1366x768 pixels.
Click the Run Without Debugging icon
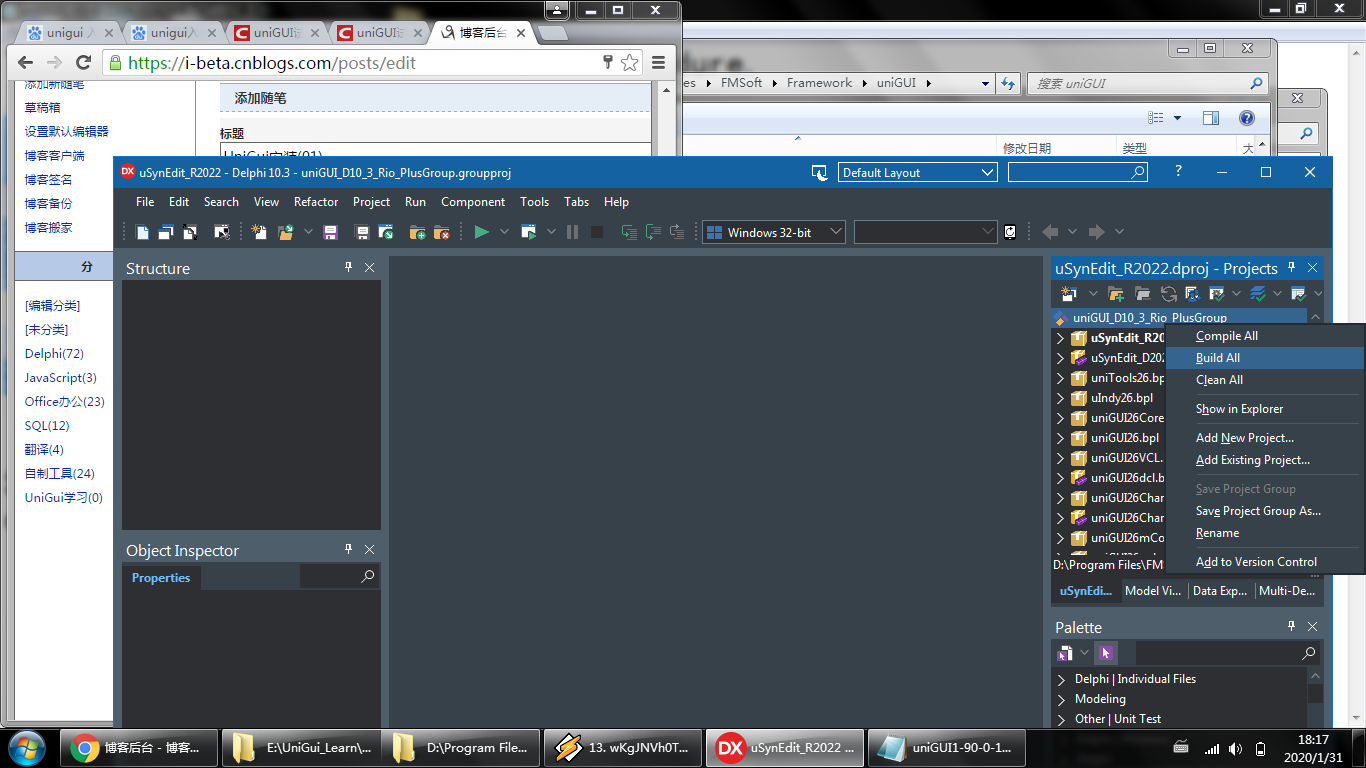tap(528, 232)
